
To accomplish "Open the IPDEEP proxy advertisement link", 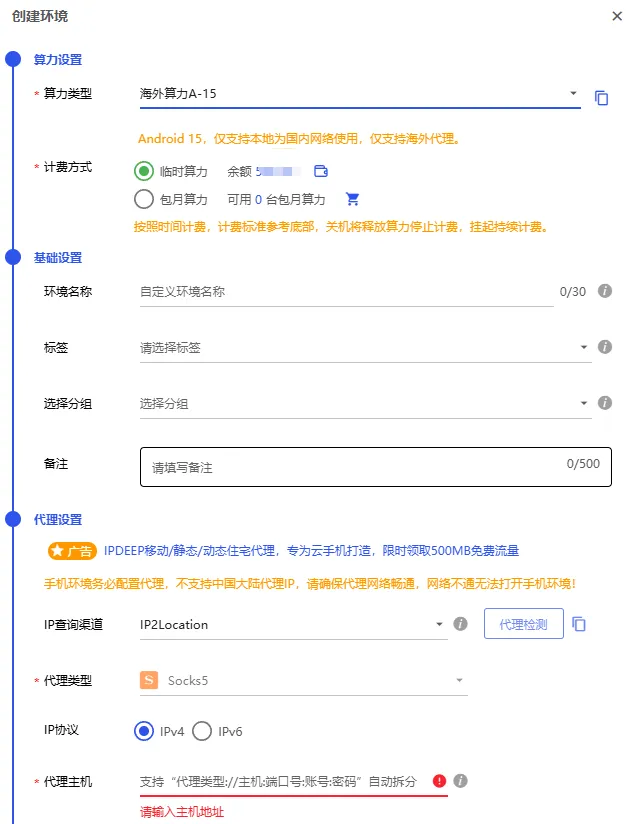I will (x=311, y=551).
